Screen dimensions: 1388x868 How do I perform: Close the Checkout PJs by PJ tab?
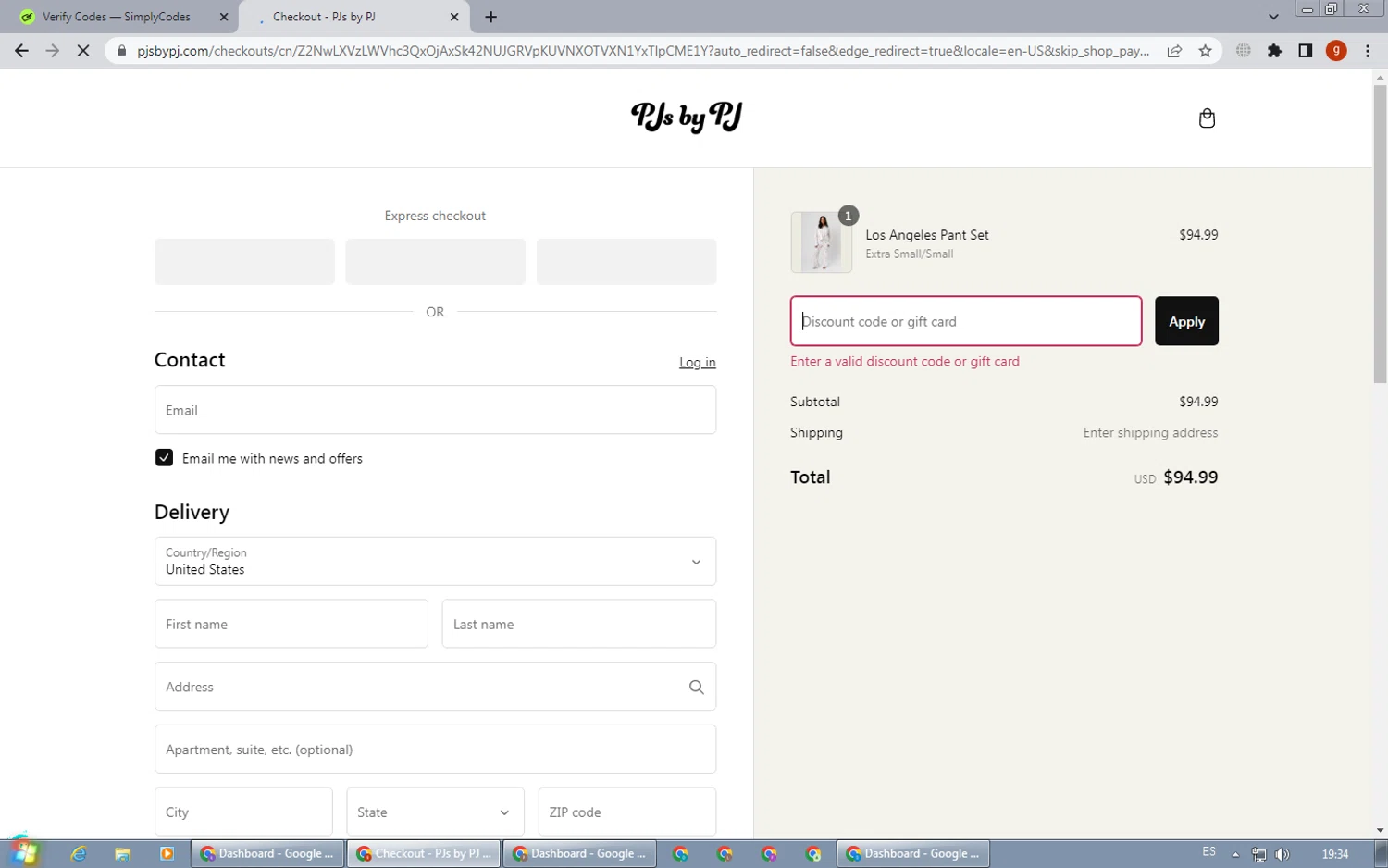click(454, 17)
